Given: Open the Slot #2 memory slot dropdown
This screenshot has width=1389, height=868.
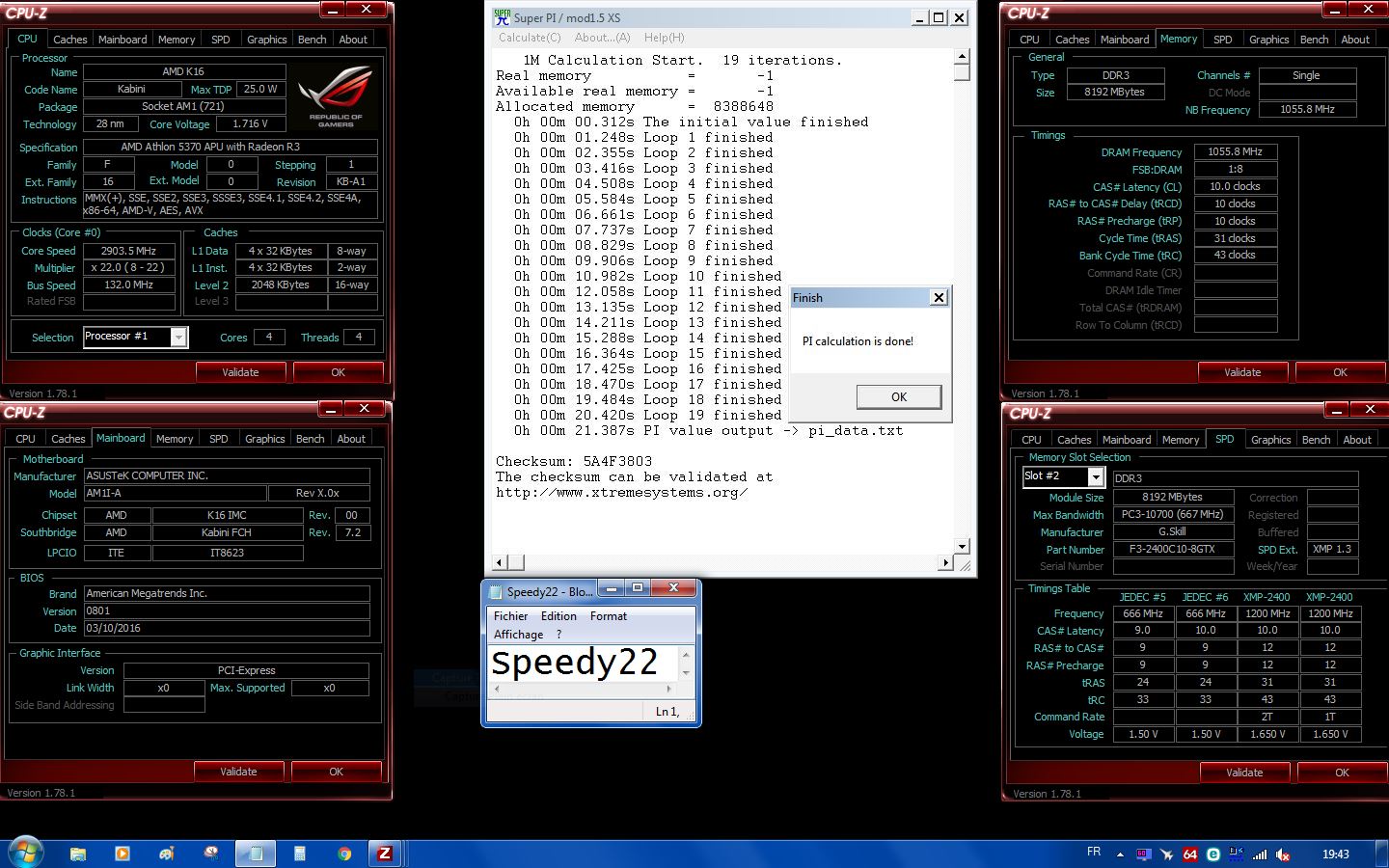Looking at the screenshot, I should 1096,477.
